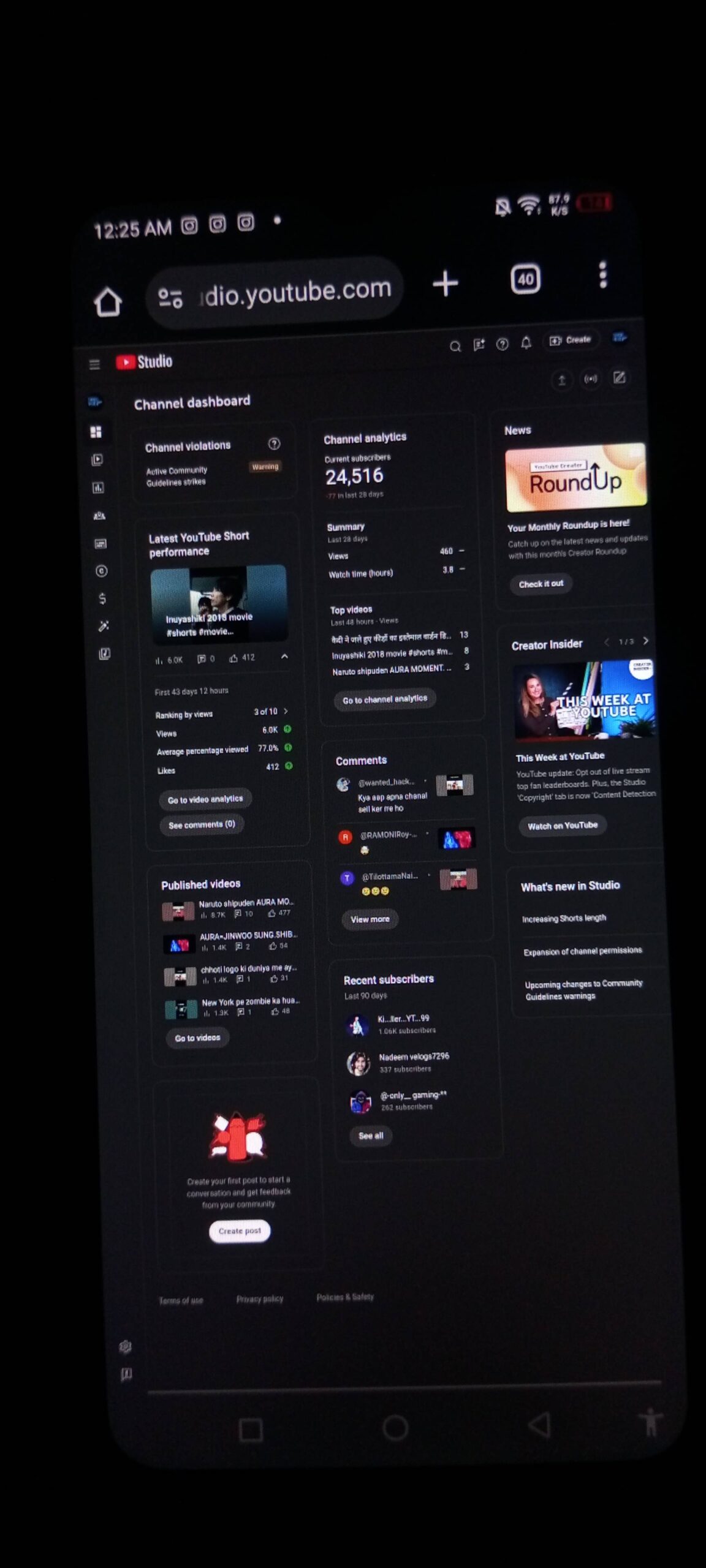This screenshot has width=706, height=1568.
Task: Click the search magnifier icon in Studio header
Action: click(x=455, y=347)
